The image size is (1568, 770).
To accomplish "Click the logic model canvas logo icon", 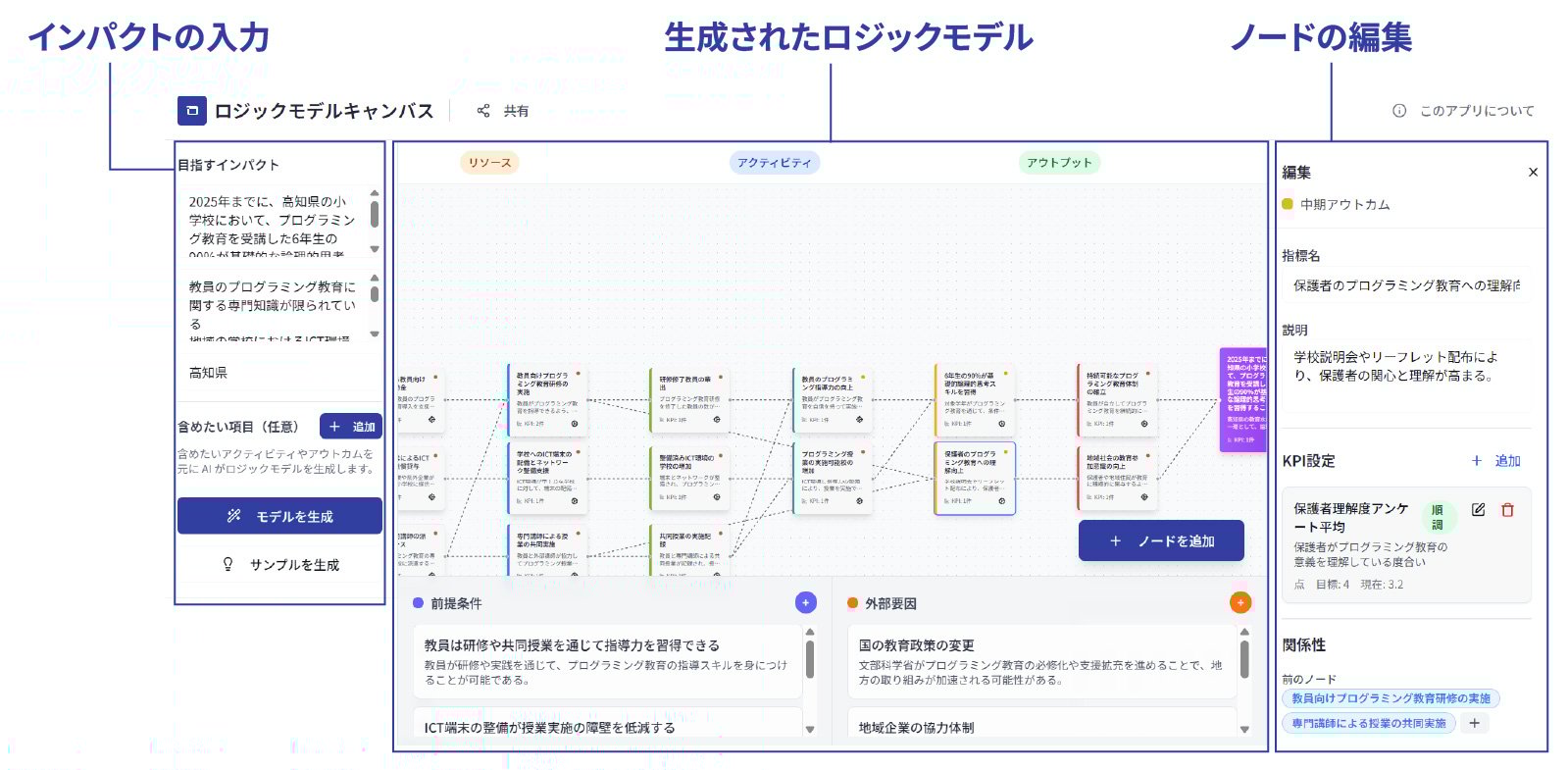I will [x=192, y=111].
